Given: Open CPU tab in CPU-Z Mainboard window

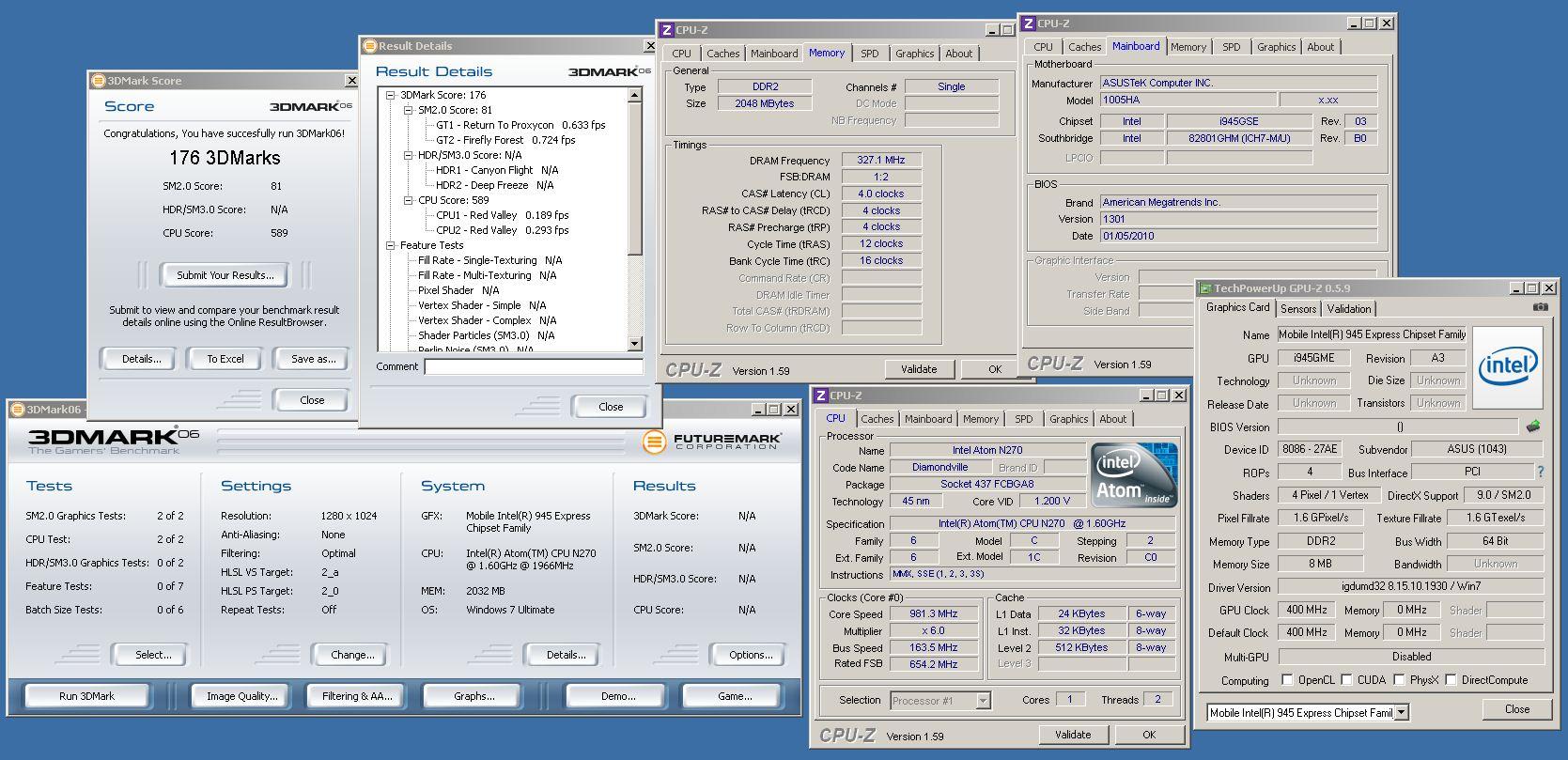Looking at the screenshot, I should pos(1043,47).
